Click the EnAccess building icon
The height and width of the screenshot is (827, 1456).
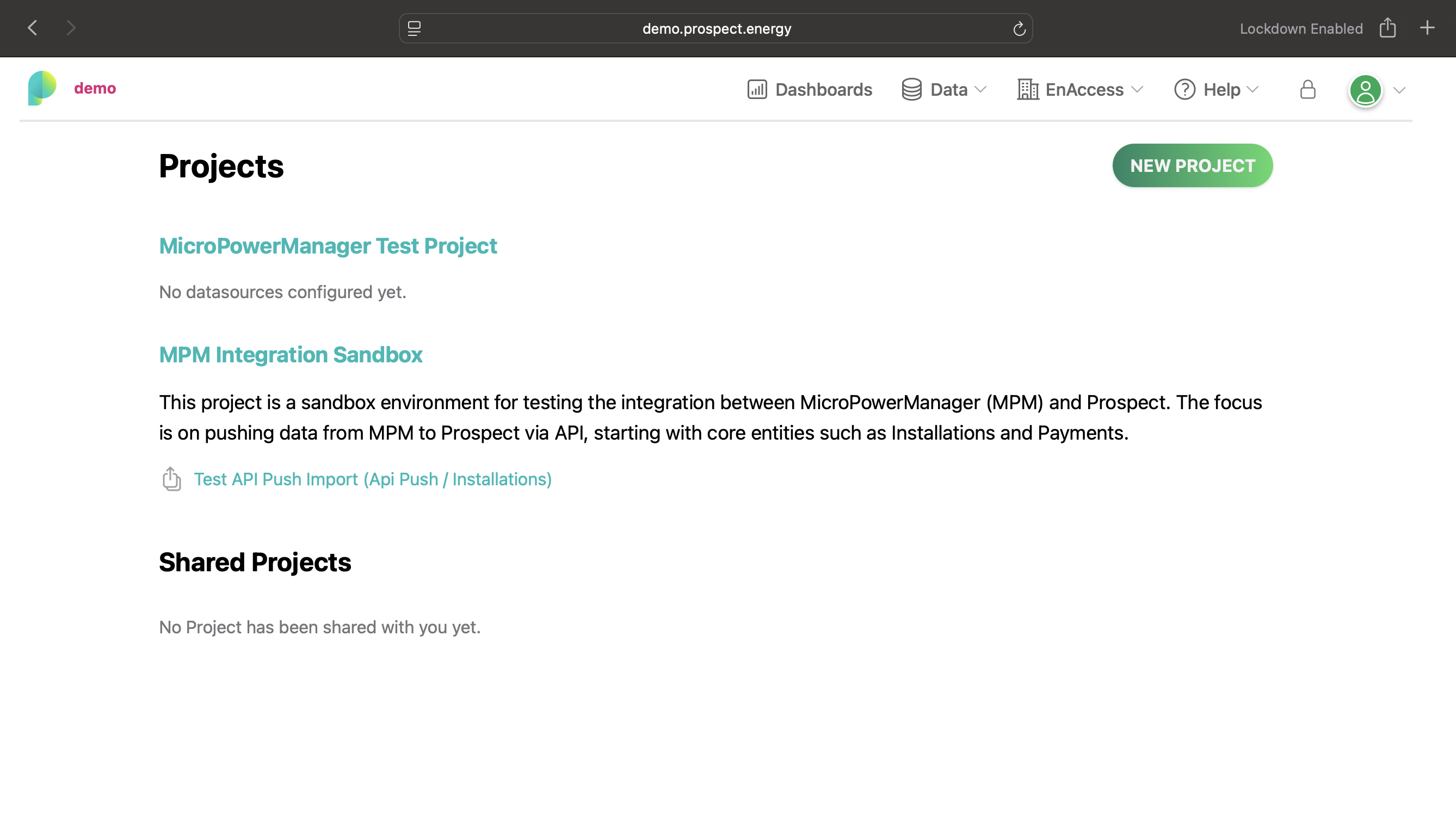[1028, 89]
